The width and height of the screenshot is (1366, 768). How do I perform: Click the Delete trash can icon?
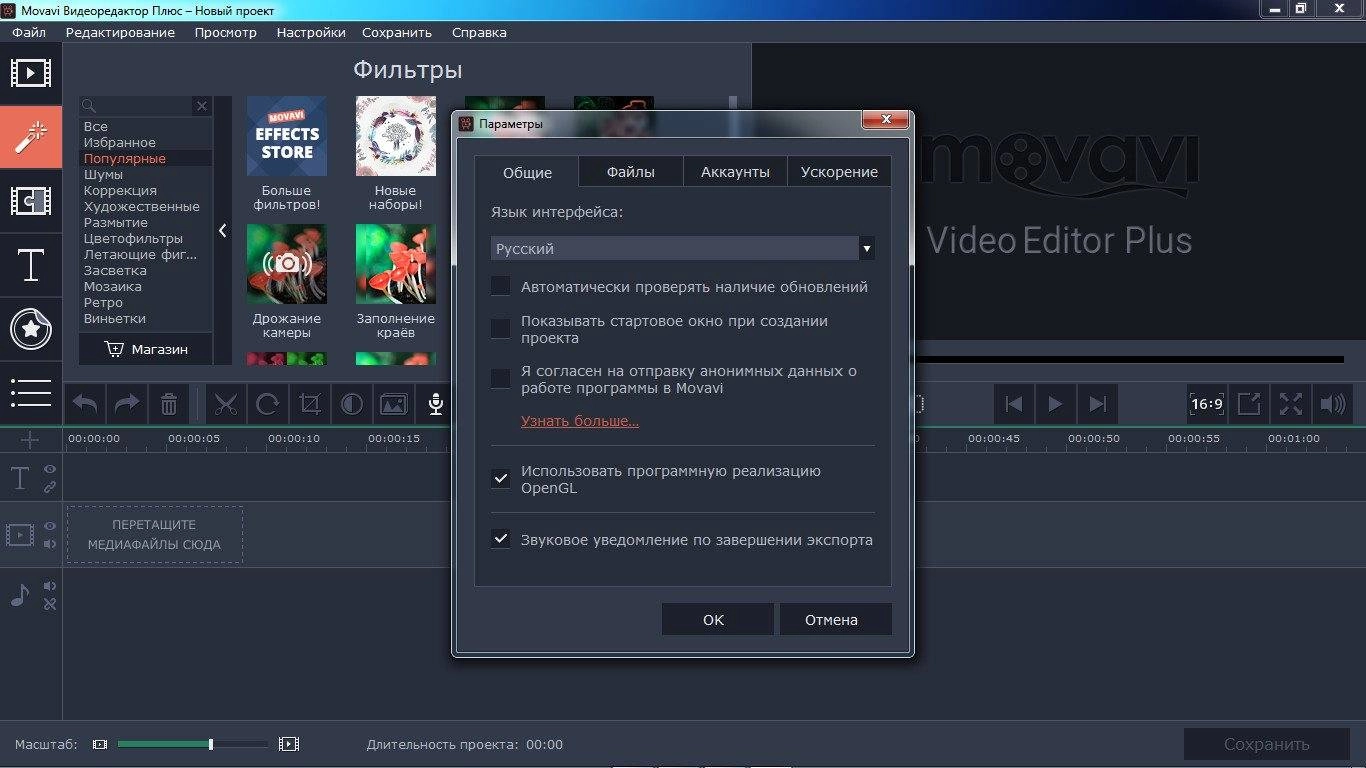tap(169, 404)
